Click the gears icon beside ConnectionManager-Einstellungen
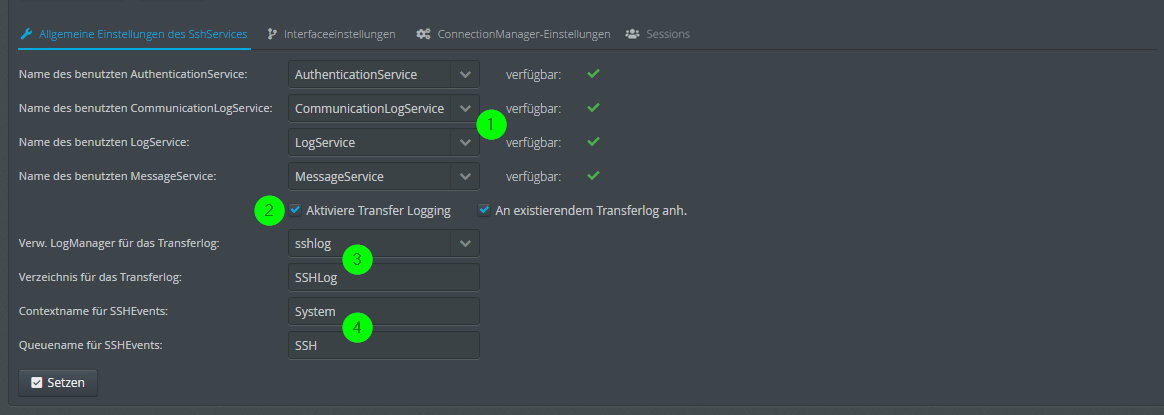Screen dimensions: 1164x415 [x=424, y=34]
